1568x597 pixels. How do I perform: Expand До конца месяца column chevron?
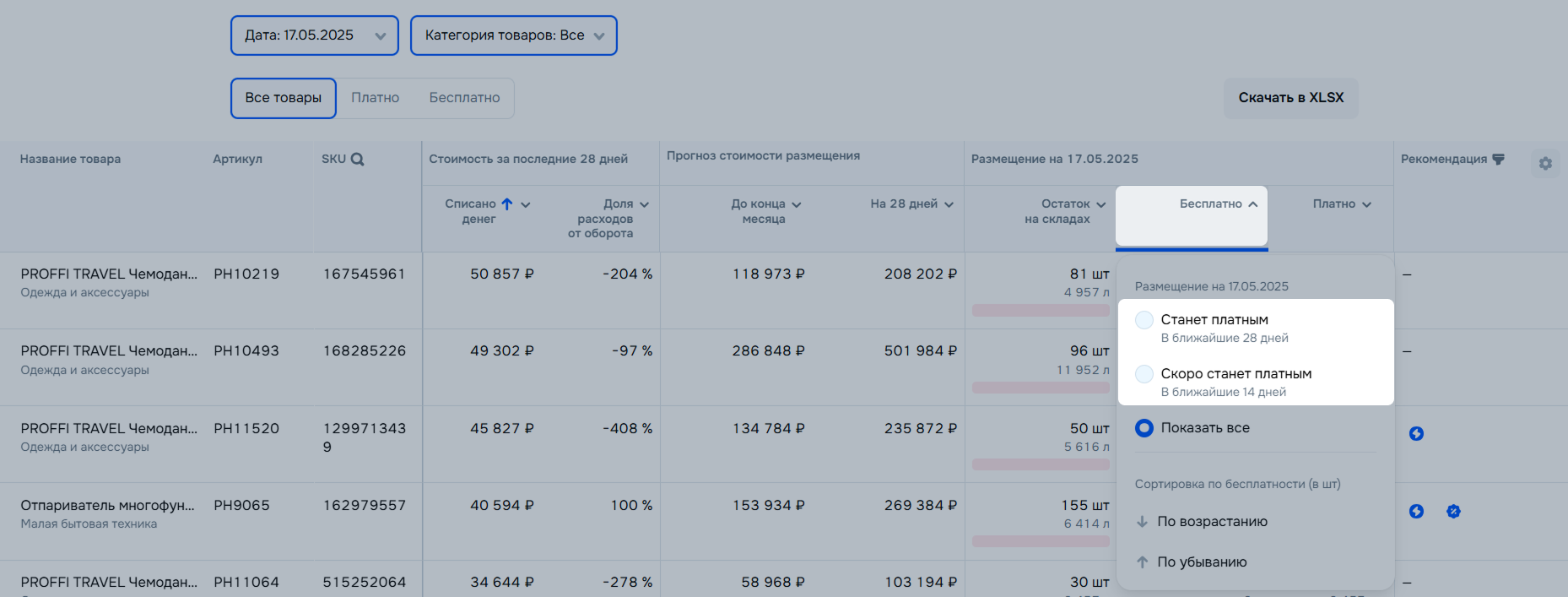point(797,204)
